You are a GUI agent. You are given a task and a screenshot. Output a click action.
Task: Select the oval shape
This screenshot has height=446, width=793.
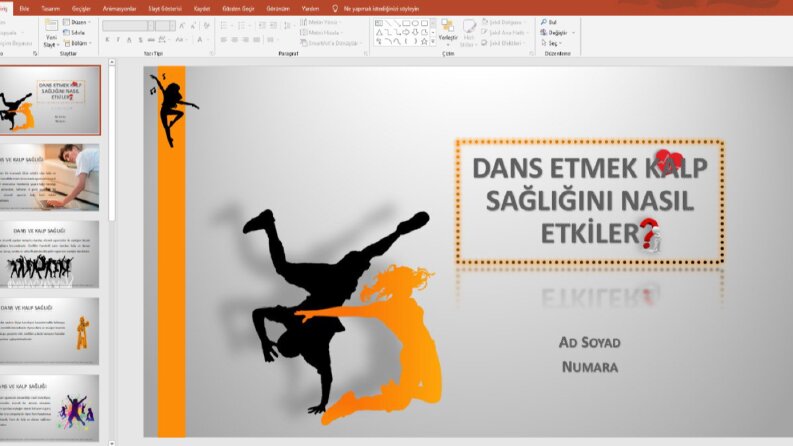tap(415, 23)
